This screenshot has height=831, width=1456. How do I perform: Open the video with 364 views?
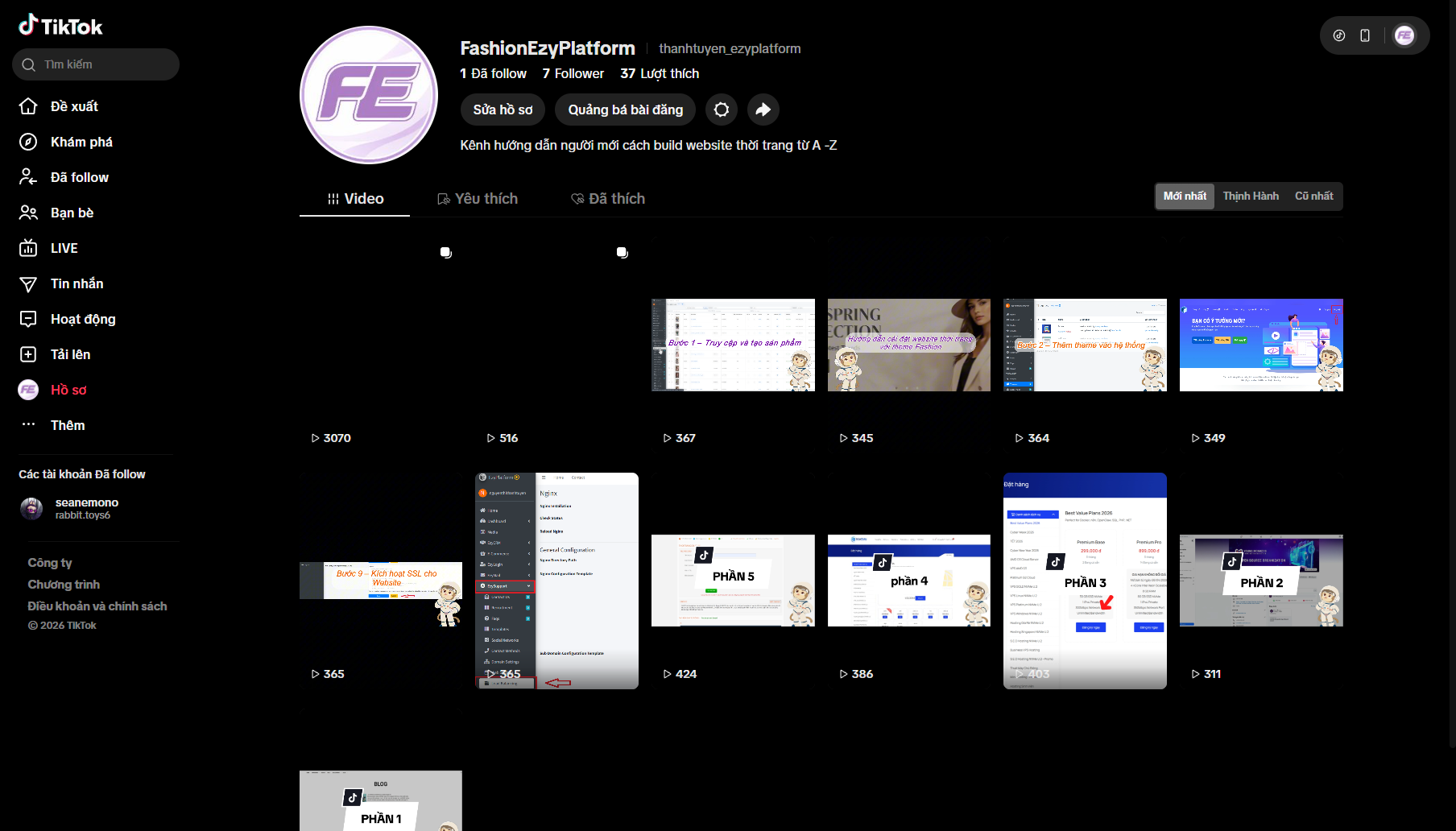(x=1085, y=345)
